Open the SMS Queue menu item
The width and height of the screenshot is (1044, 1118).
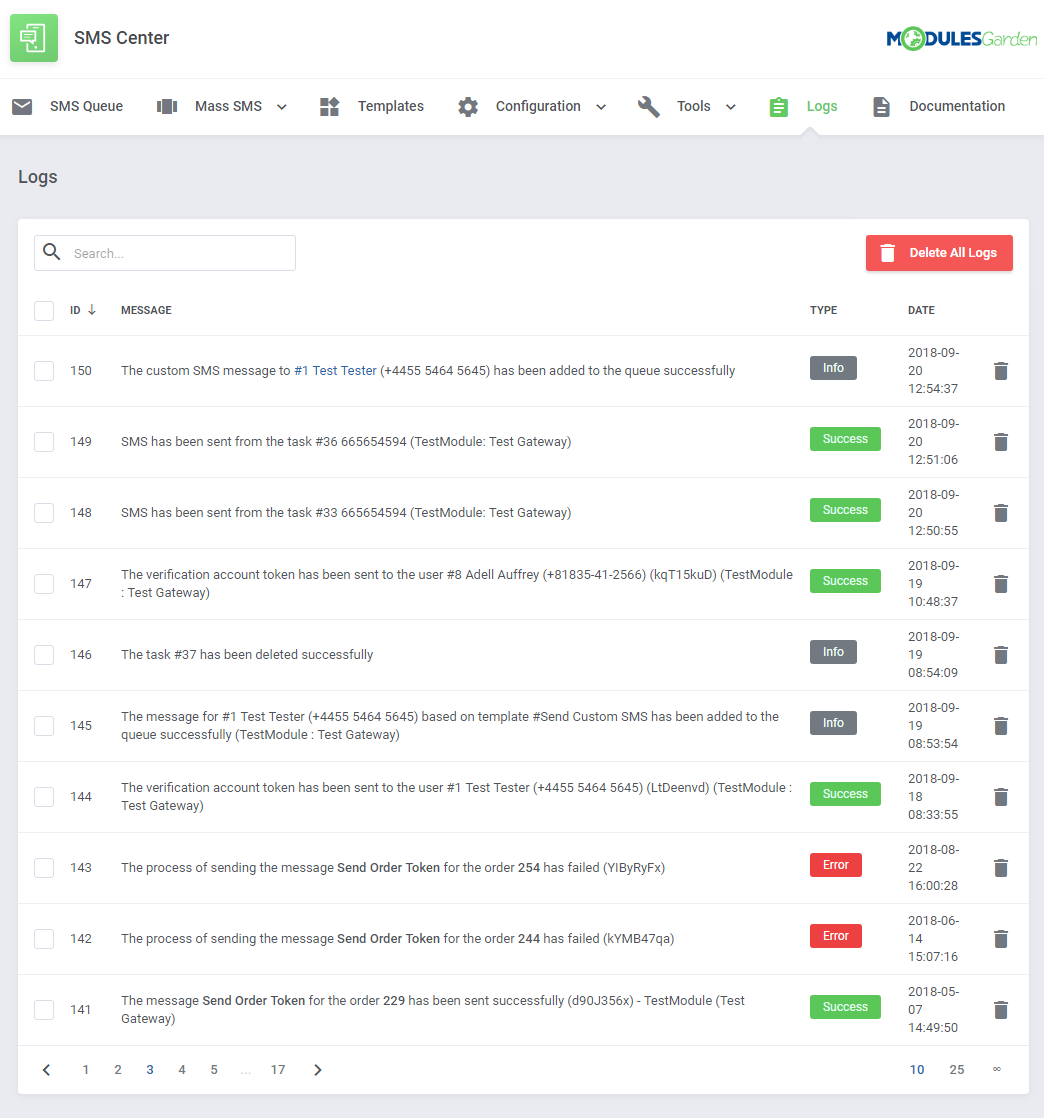[x=86, y=106]
